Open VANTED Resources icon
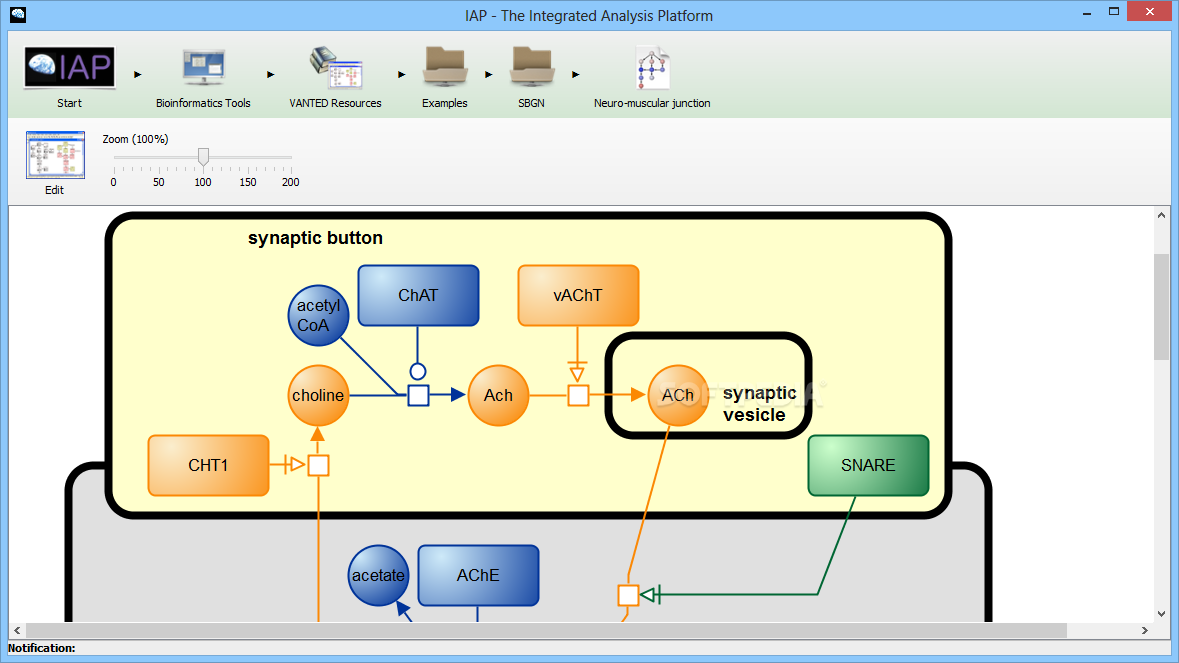This screenshot has height=663, width=1179. (335, 68)
